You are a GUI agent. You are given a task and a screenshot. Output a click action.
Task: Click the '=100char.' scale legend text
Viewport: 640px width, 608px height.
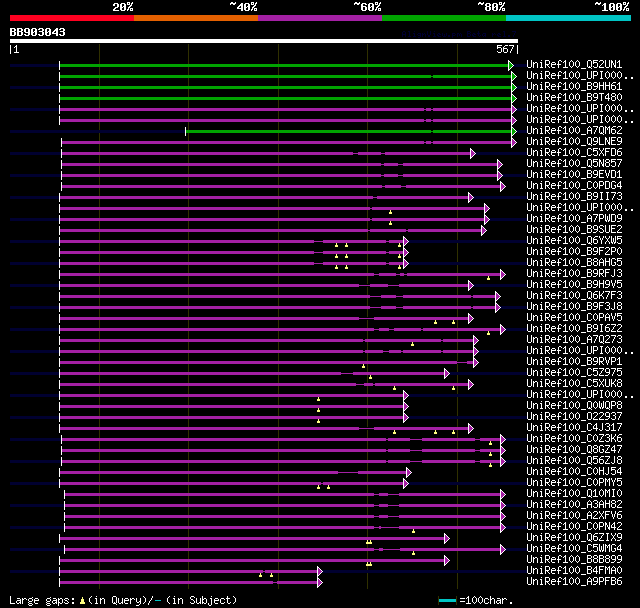[x=486, y=600]
